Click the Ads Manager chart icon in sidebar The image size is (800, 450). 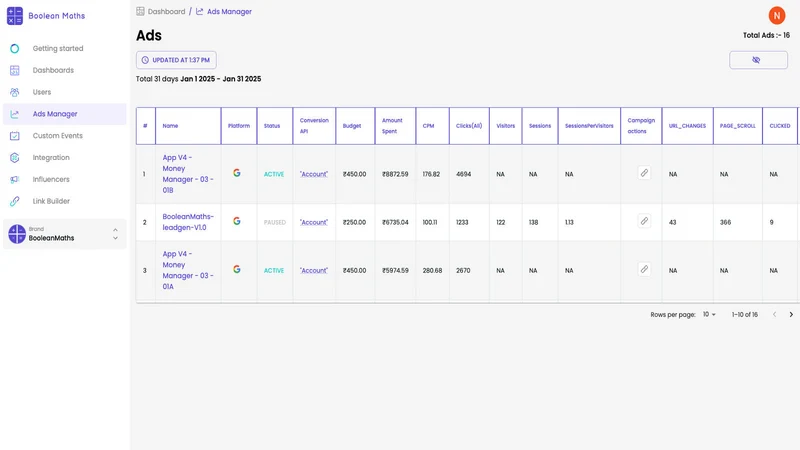coord(15,114)
